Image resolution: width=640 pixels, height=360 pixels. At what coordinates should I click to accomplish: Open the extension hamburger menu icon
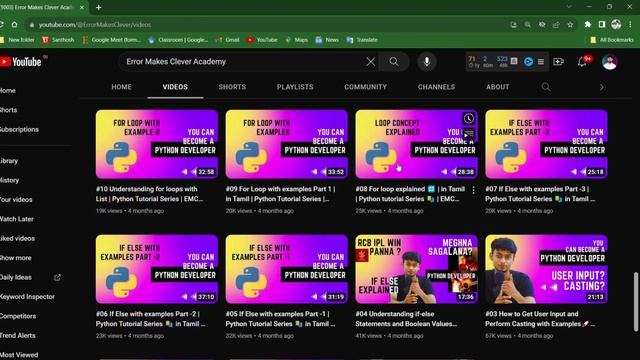[541, 62]
